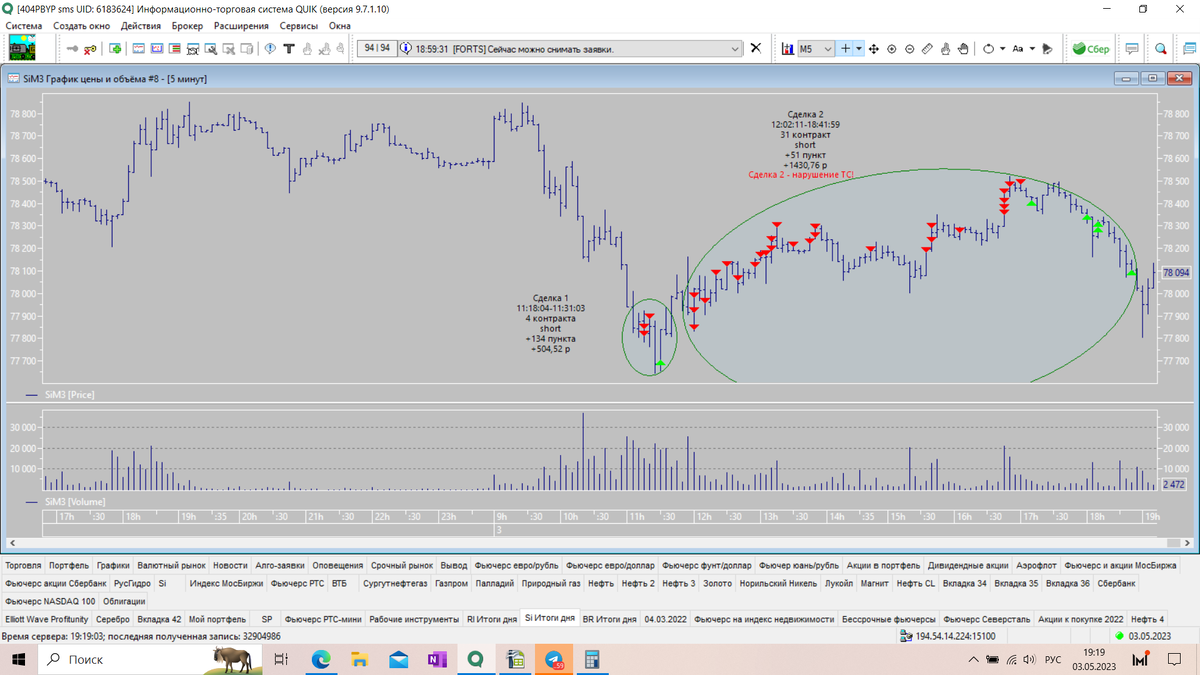Open Telegram from the taskbar

click(x=553, y=660)
